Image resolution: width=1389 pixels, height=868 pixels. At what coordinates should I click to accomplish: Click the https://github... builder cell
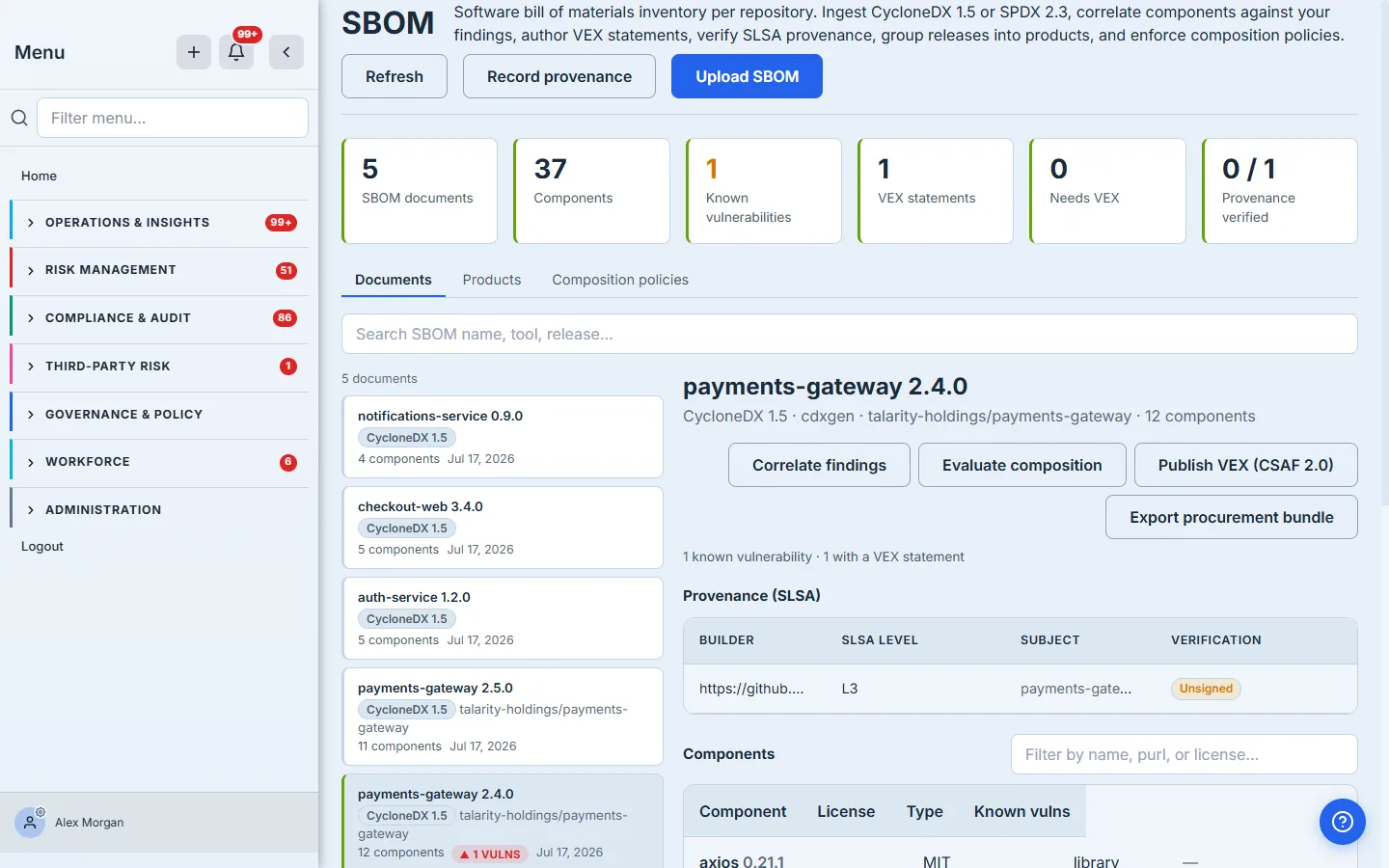[x=751, y=689]
